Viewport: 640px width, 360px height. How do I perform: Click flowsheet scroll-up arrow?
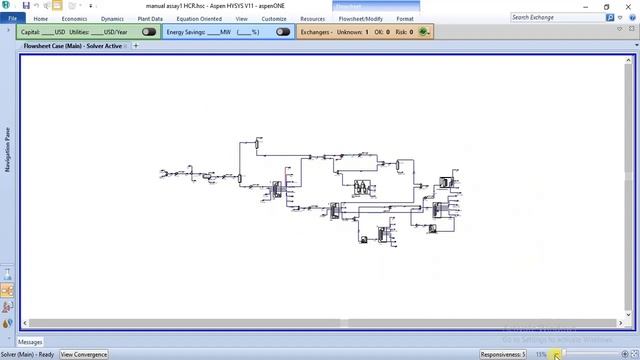628,60
